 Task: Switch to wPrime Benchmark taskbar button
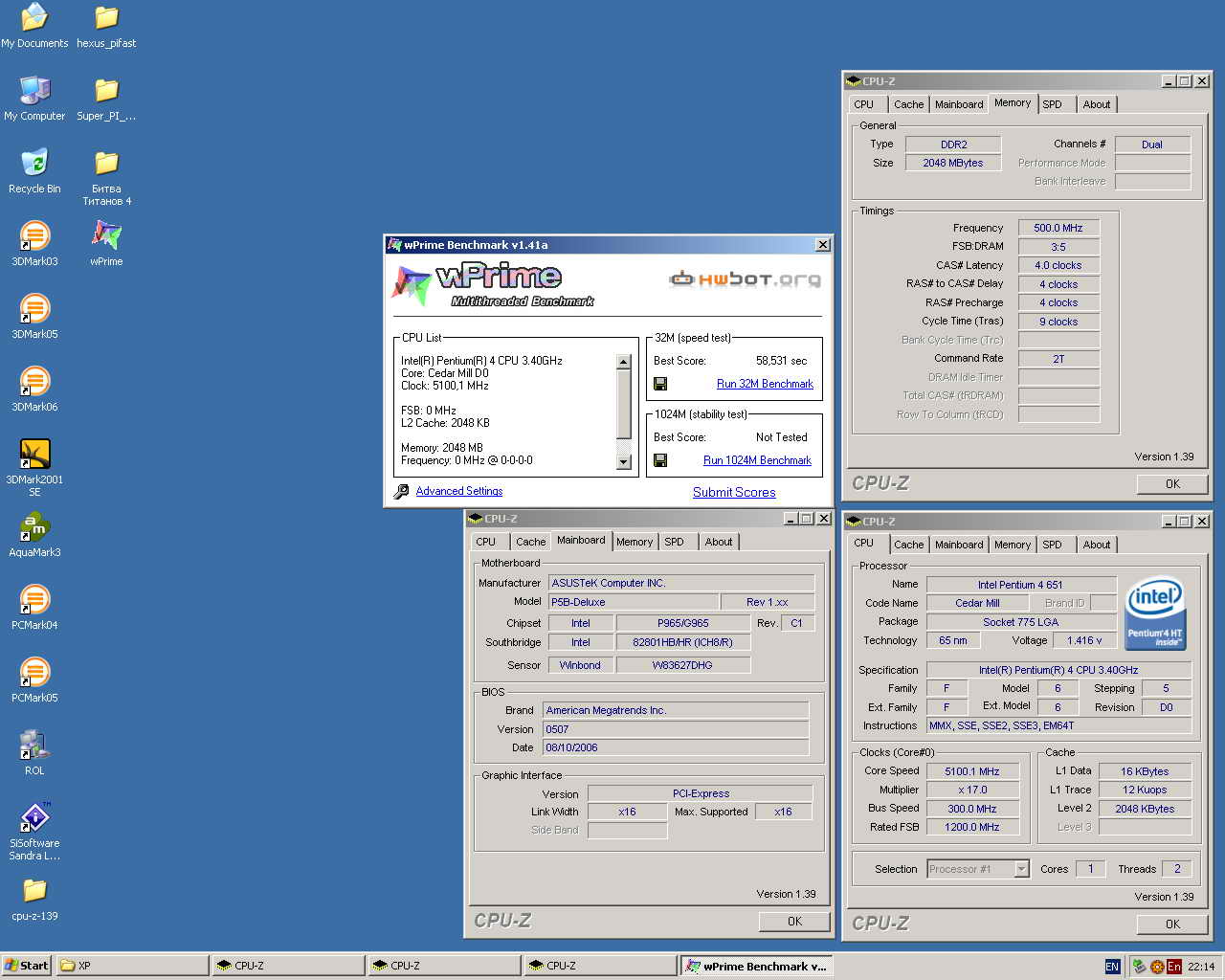coord(756,966)
